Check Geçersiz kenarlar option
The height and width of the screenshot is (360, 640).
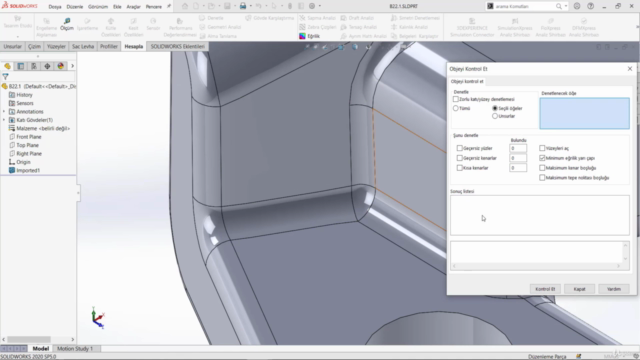(x=460, y=158)
